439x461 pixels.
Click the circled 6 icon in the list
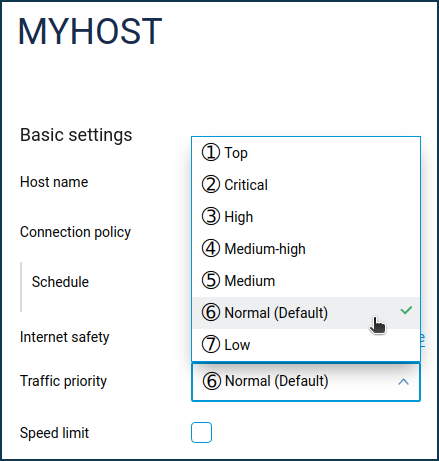pos(211,312)
